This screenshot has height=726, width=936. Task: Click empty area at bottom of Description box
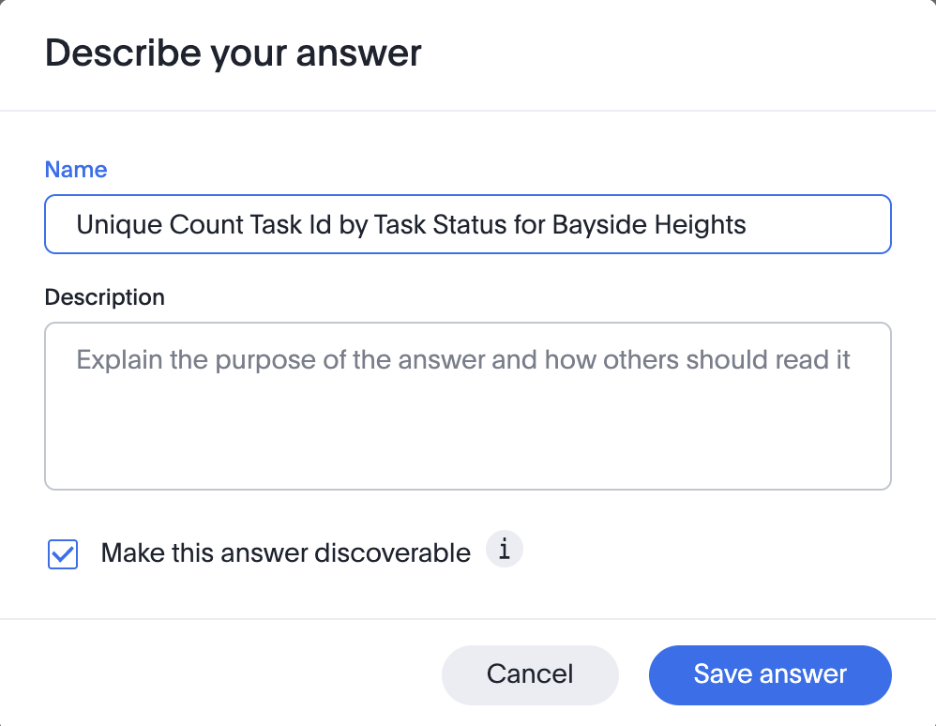click(x=467, y=460)
